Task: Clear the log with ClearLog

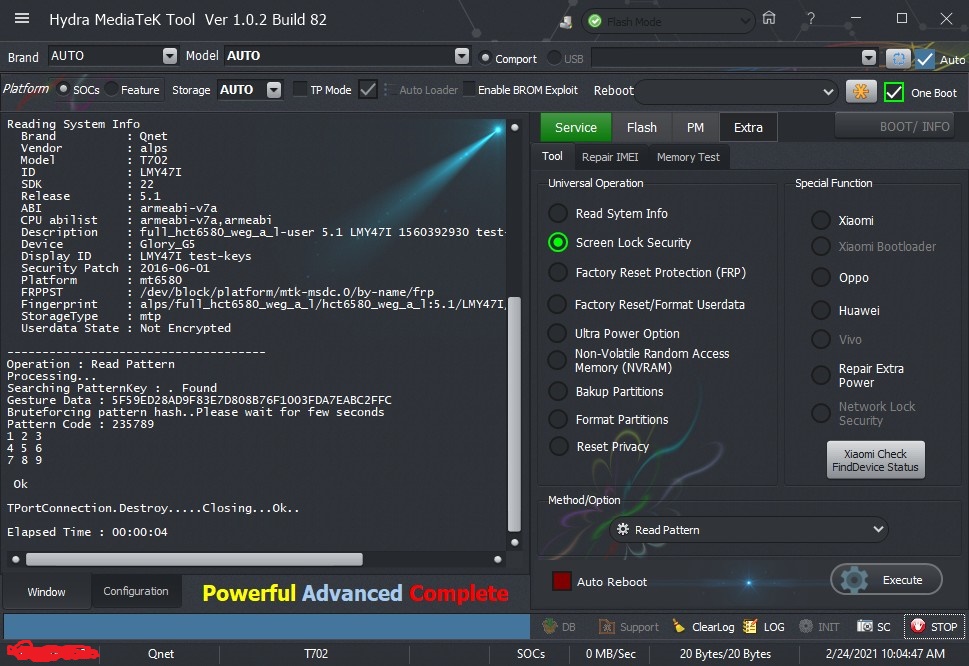Action: [x=703, y=626]
